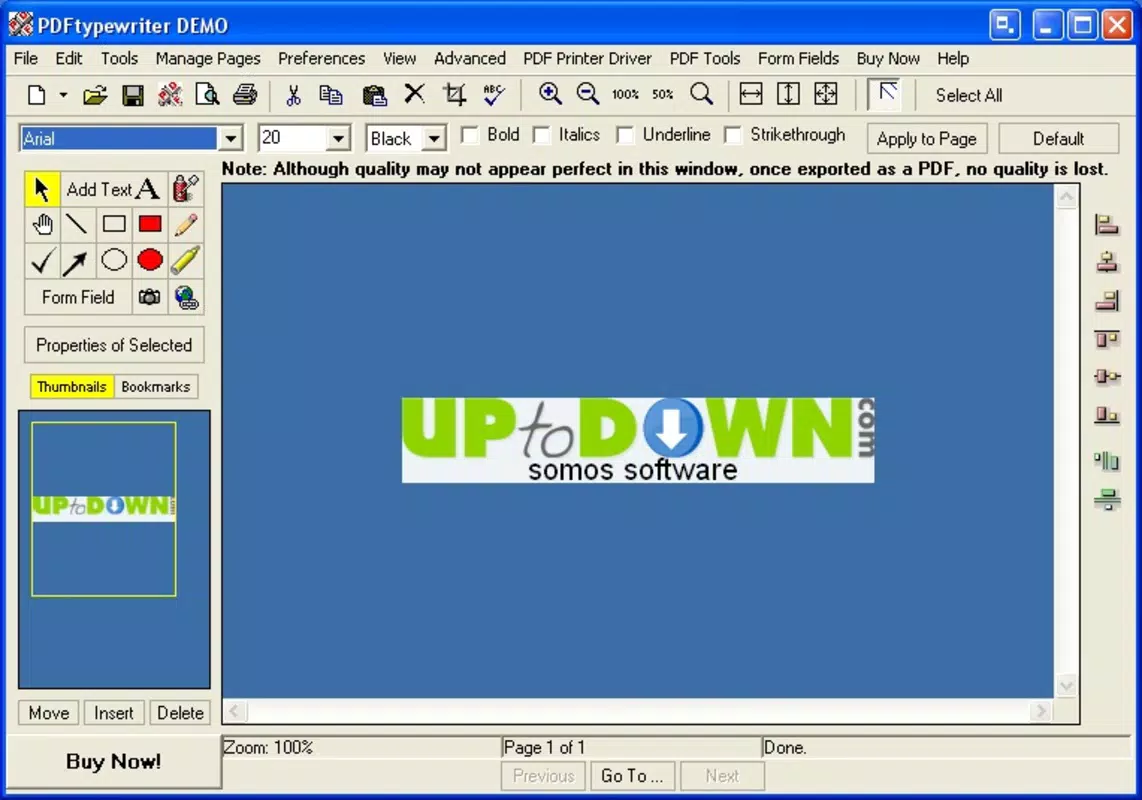Image resolution: width=1142 pixels, height=800 pixels.
Task: Click the web link globe tool
Action: click(x=186, y=297)
